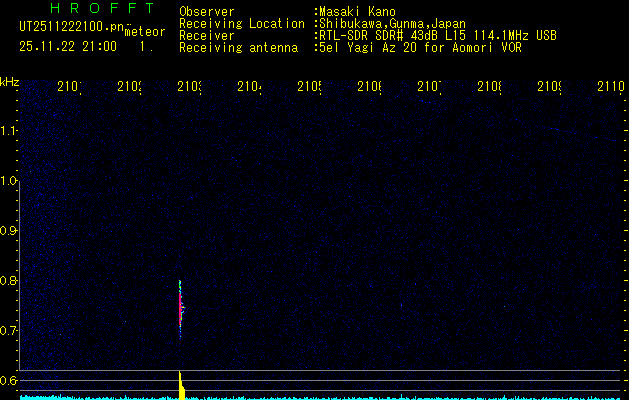Select the 1.0 frequency tick label
This screenshot has width=629, height=400.
[10, 180]
